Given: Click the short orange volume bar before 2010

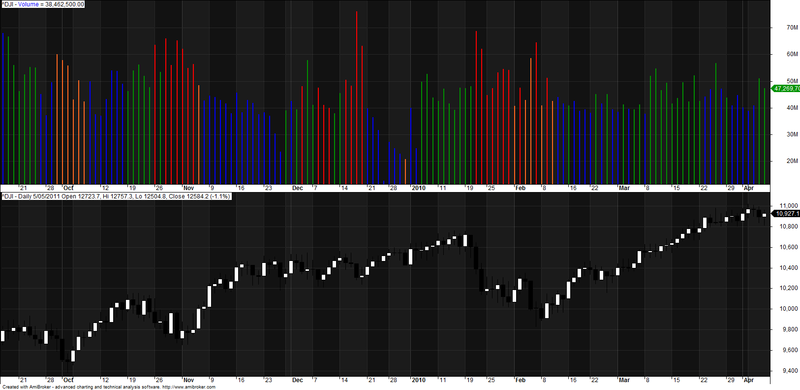Looking at the screenshot, I should 406,171.
